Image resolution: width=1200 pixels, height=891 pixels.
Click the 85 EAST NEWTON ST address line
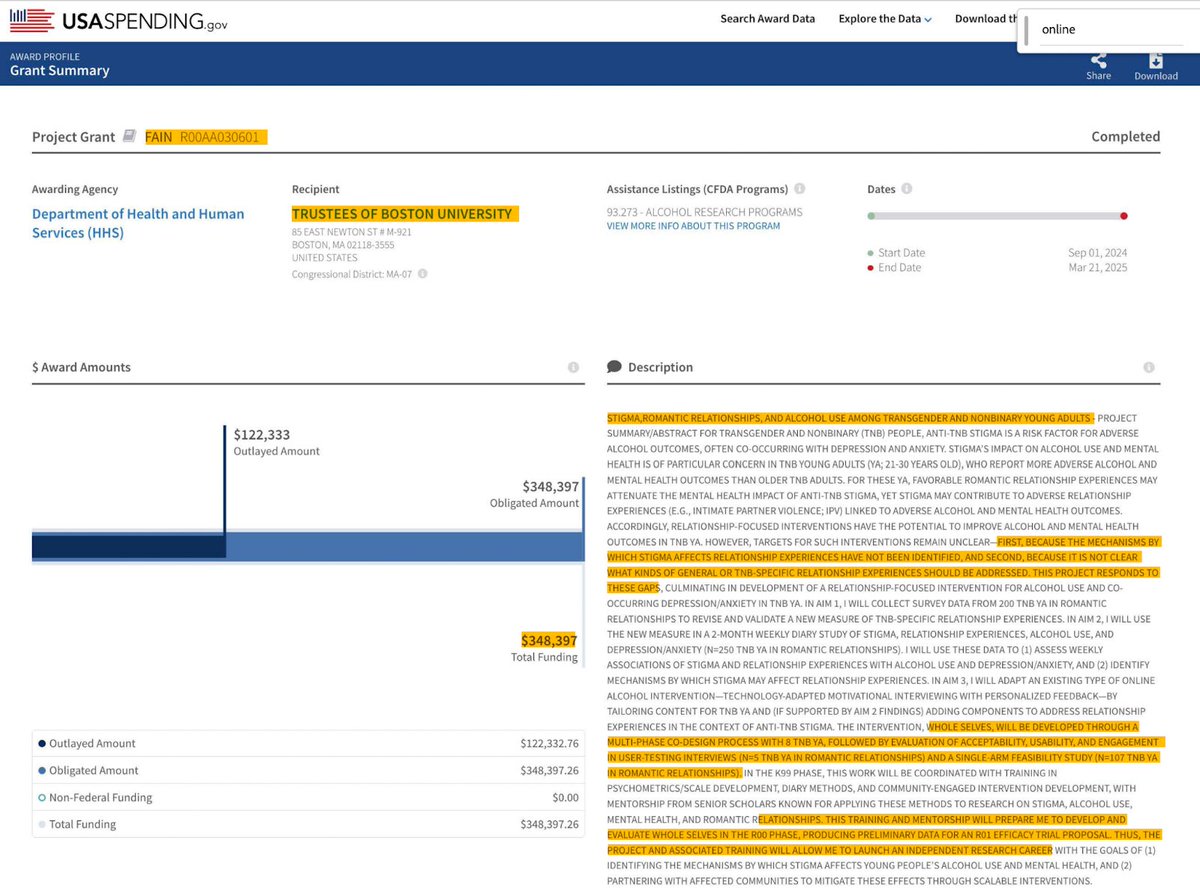[352, 233]
